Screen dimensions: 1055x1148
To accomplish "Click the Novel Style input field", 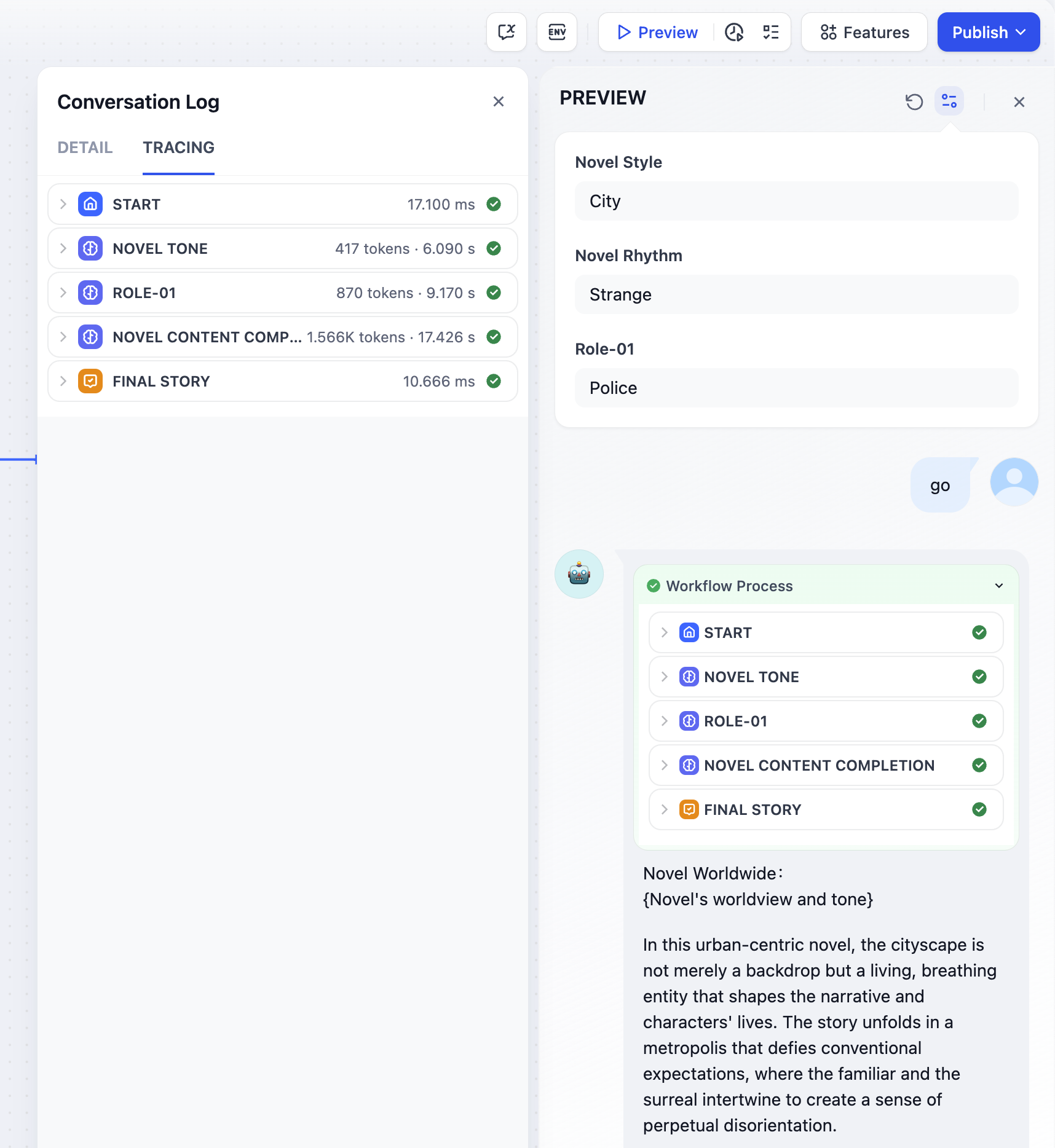I will tap(797, 201).
